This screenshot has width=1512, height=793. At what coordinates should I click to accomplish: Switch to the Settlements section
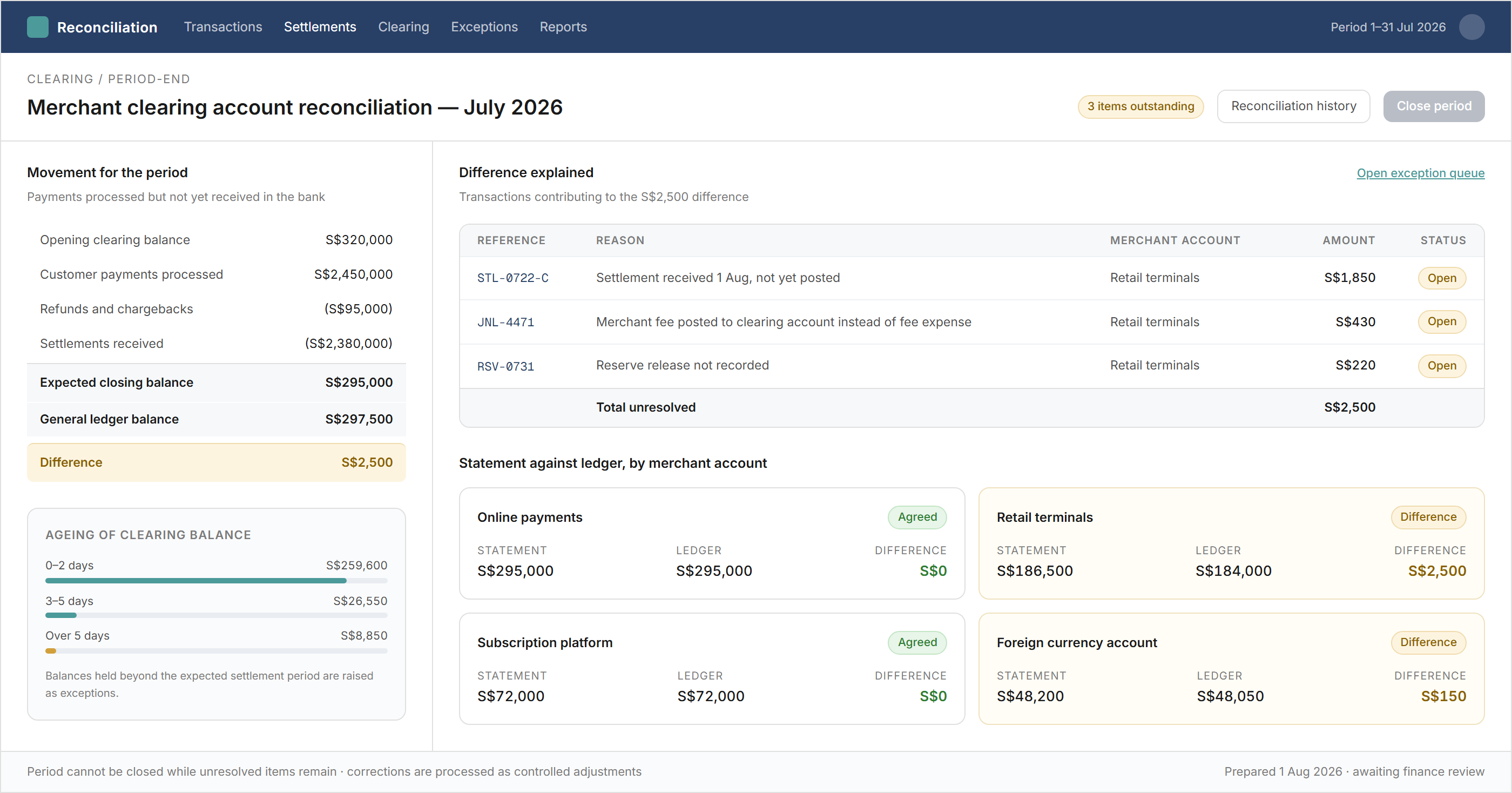(320, 27)
